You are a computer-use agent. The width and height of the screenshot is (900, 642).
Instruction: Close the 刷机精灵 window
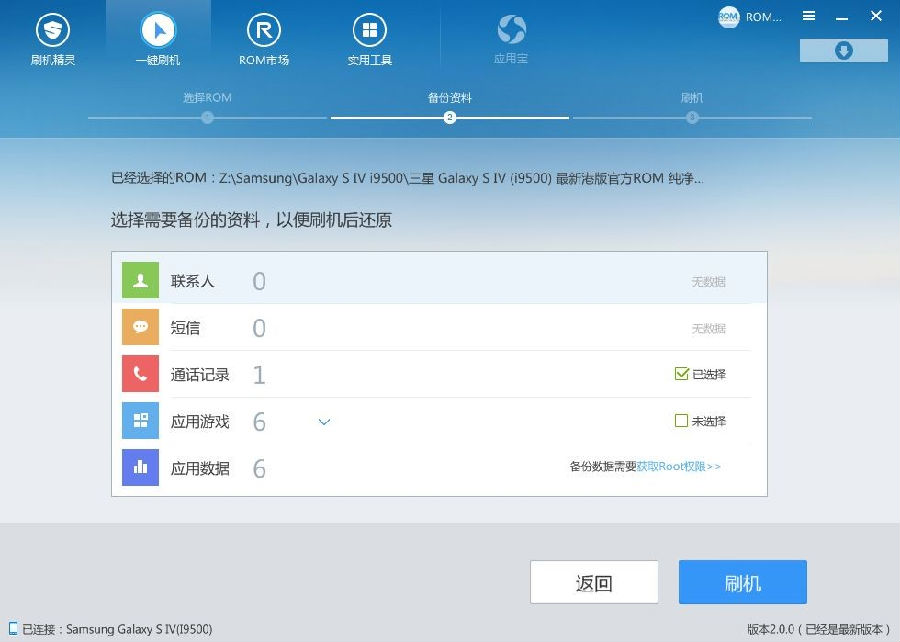pyautogui.click(x=876, y=16)
